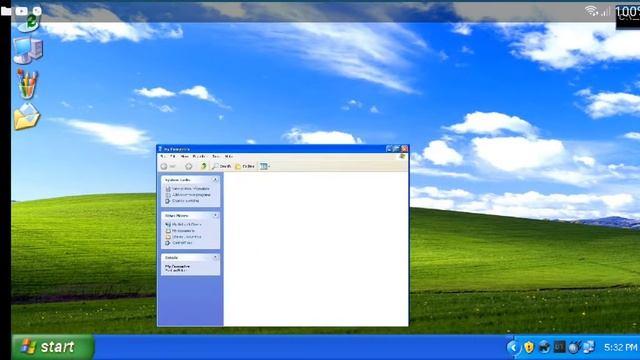Go up one folder level
The image size is (640, 360).
coord(203,166)
